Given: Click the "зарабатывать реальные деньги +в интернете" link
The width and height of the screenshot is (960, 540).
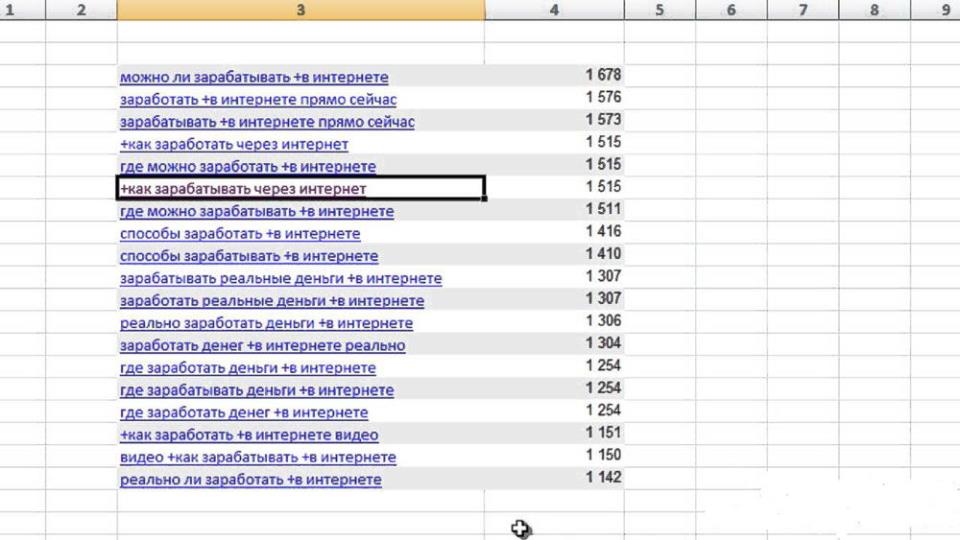Looking at the screenshot, I should coord(280,278).
